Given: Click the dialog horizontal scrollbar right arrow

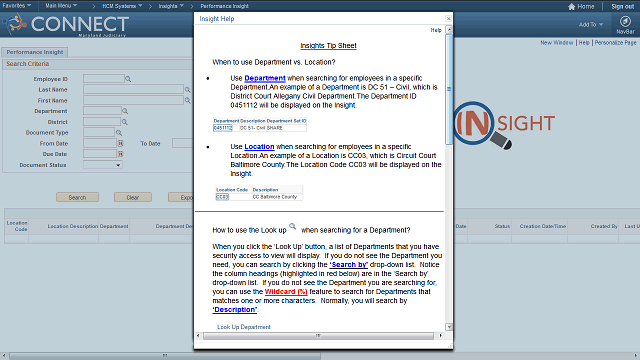Looking at the screenshot, I should 440,336.
